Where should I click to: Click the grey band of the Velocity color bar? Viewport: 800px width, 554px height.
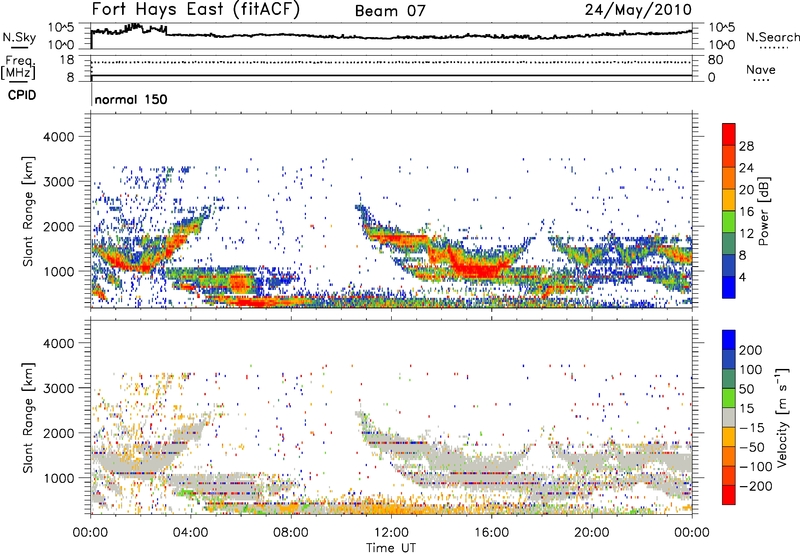tap(729, 417)
